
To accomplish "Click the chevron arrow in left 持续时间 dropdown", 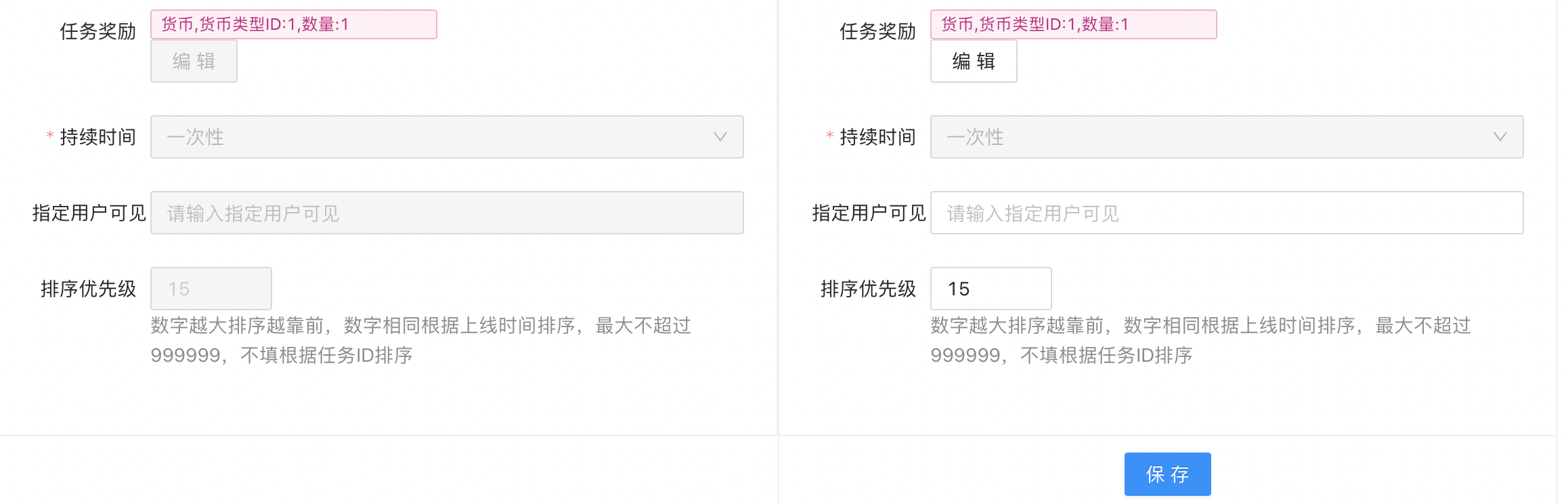I will pos(720,137).
